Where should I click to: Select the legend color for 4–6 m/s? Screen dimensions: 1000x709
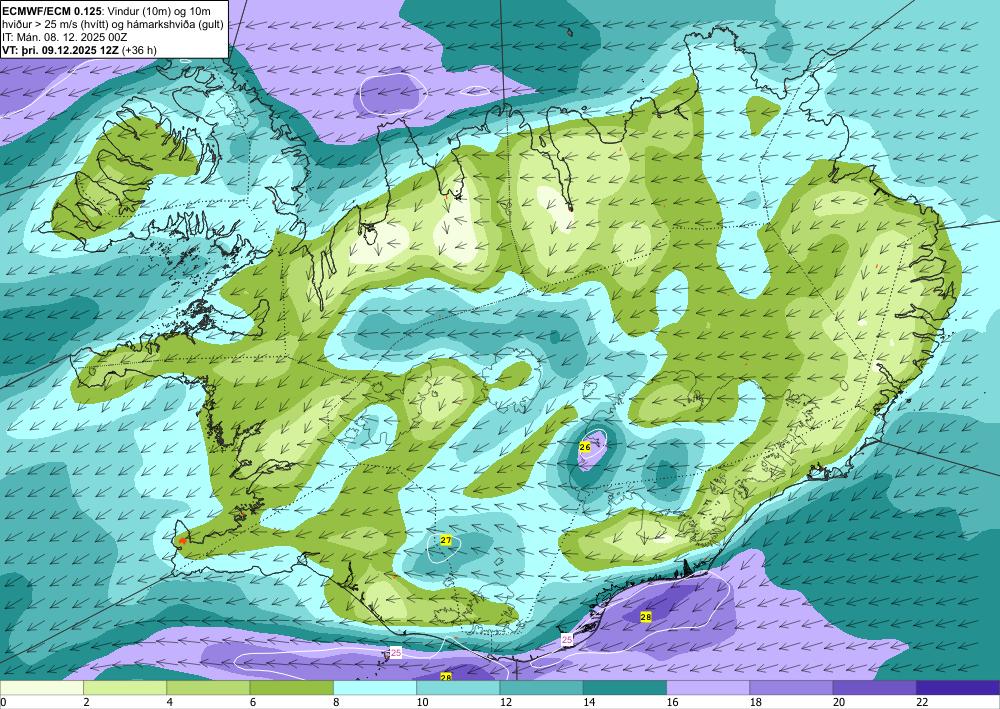(x=208, y=687)
